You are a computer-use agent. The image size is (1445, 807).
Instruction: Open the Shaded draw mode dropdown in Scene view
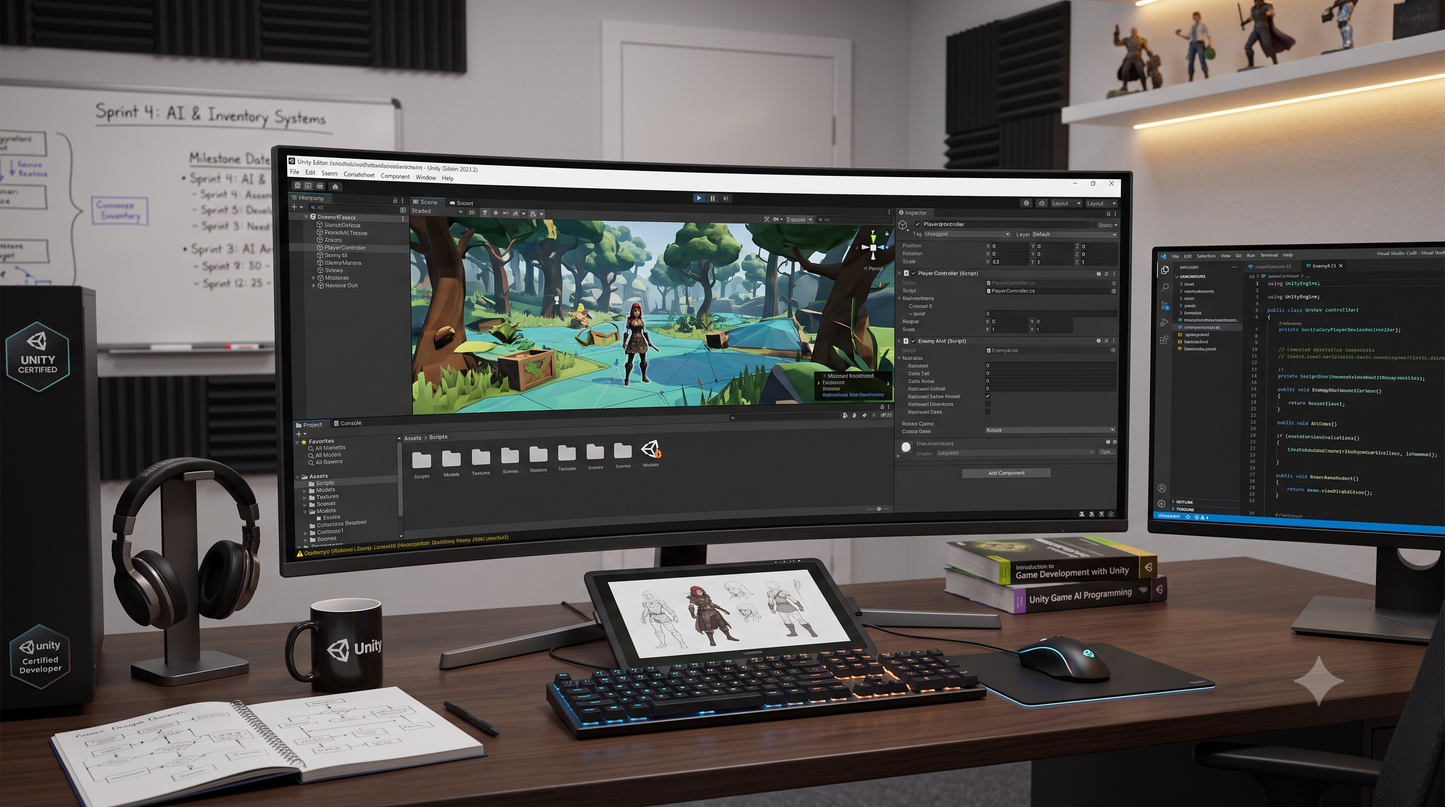[x=437, y=211]
